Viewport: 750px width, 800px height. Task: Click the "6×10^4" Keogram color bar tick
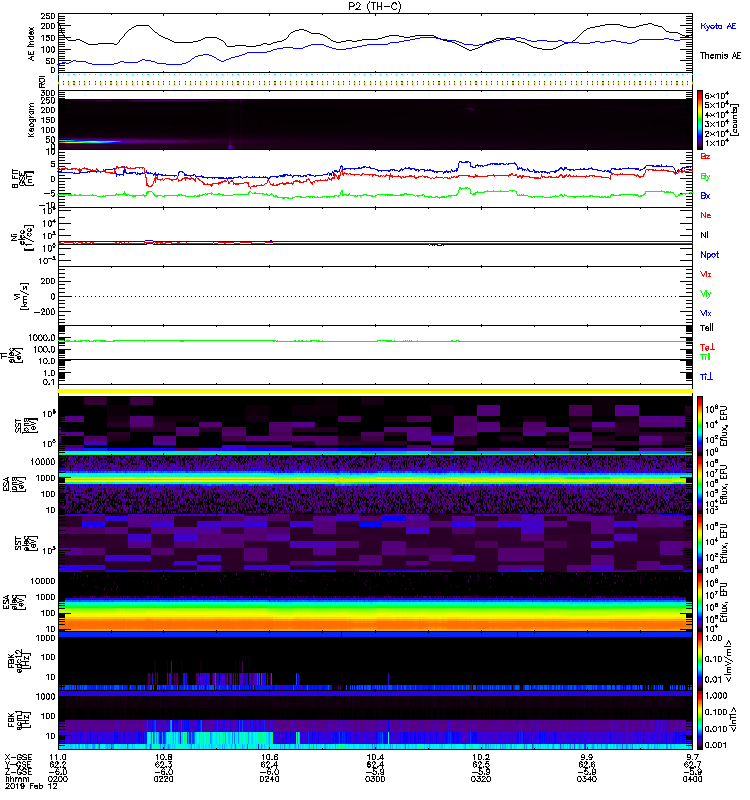(717, 95)
